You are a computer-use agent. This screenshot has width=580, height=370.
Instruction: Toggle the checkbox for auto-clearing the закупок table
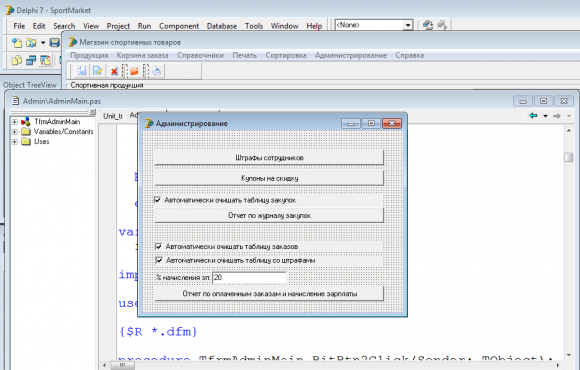158,200
